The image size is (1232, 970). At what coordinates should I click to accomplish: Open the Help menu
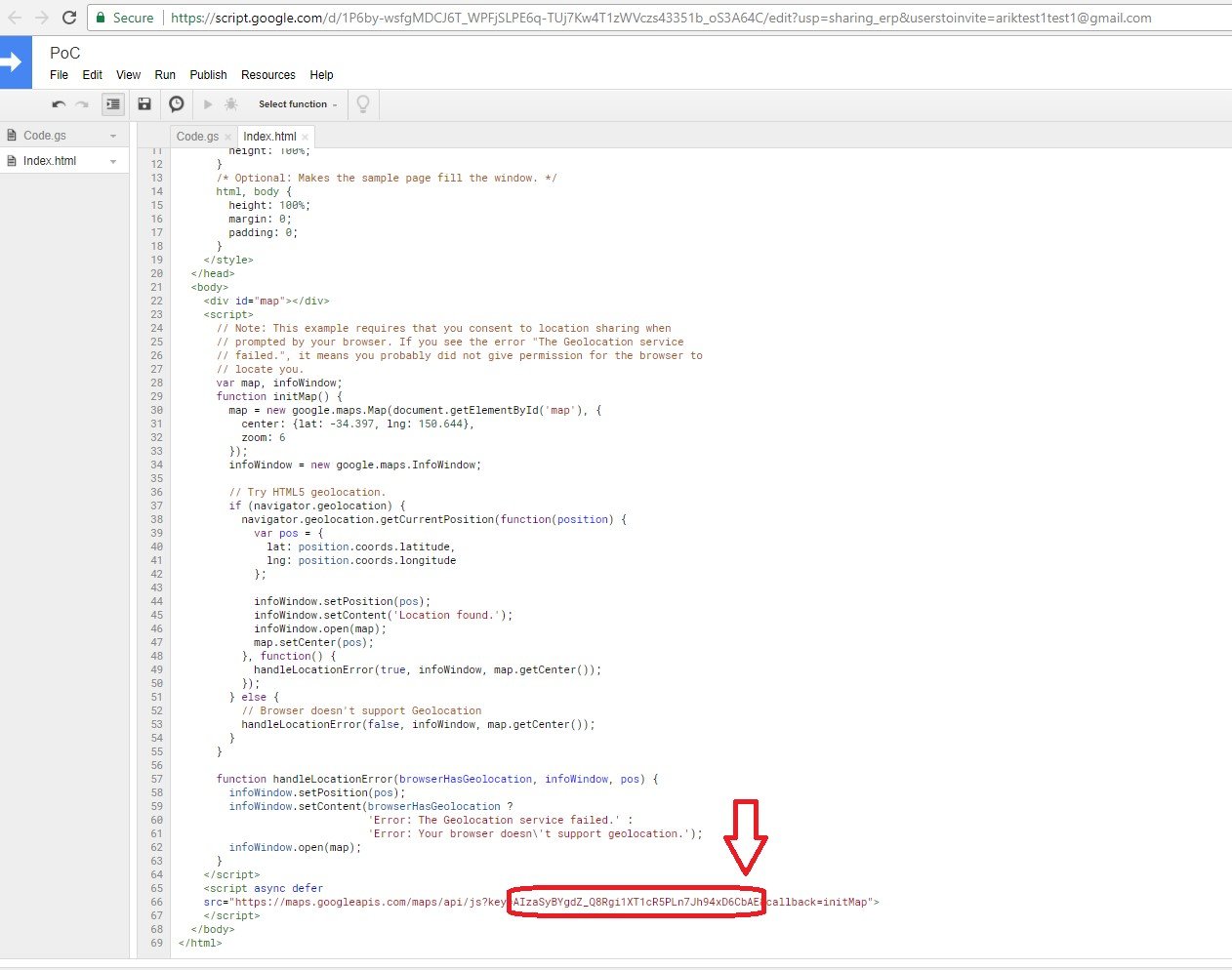pyautogui.click(x=321, y=75)
